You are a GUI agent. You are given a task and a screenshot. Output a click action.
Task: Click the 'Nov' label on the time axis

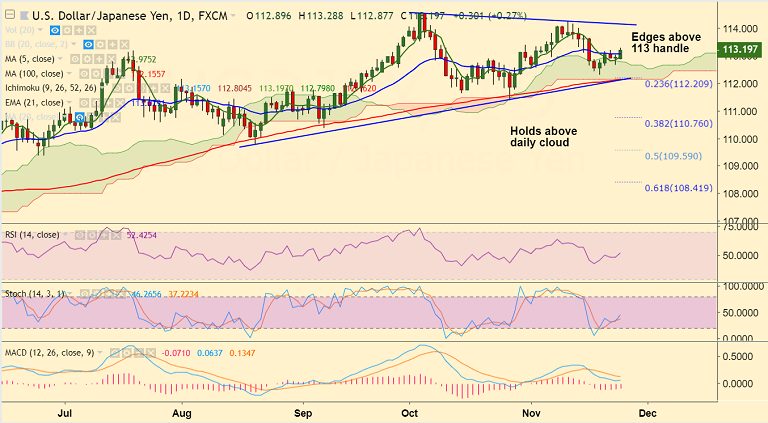coord(531,413)
